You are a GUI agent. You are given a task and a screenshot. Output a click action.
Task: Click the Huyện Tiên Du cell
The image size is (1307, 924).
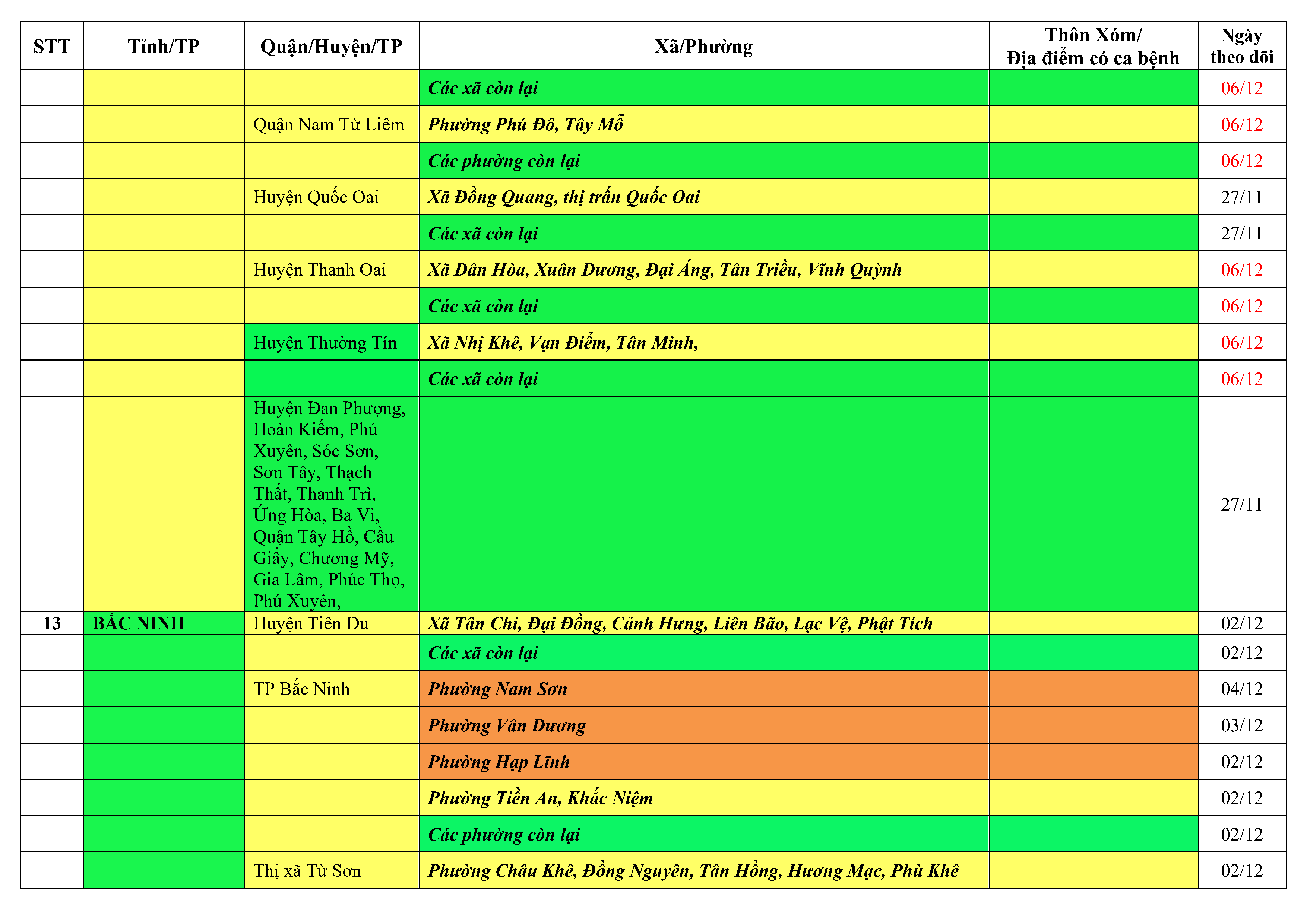(311, 623)
